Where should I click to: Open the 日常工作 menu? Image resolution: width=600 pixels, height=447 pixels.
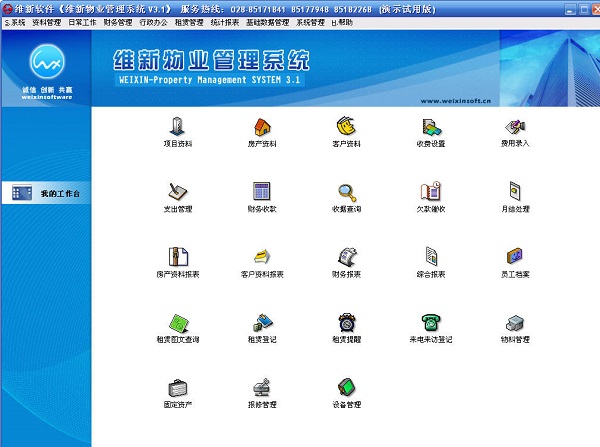(82, 23)
